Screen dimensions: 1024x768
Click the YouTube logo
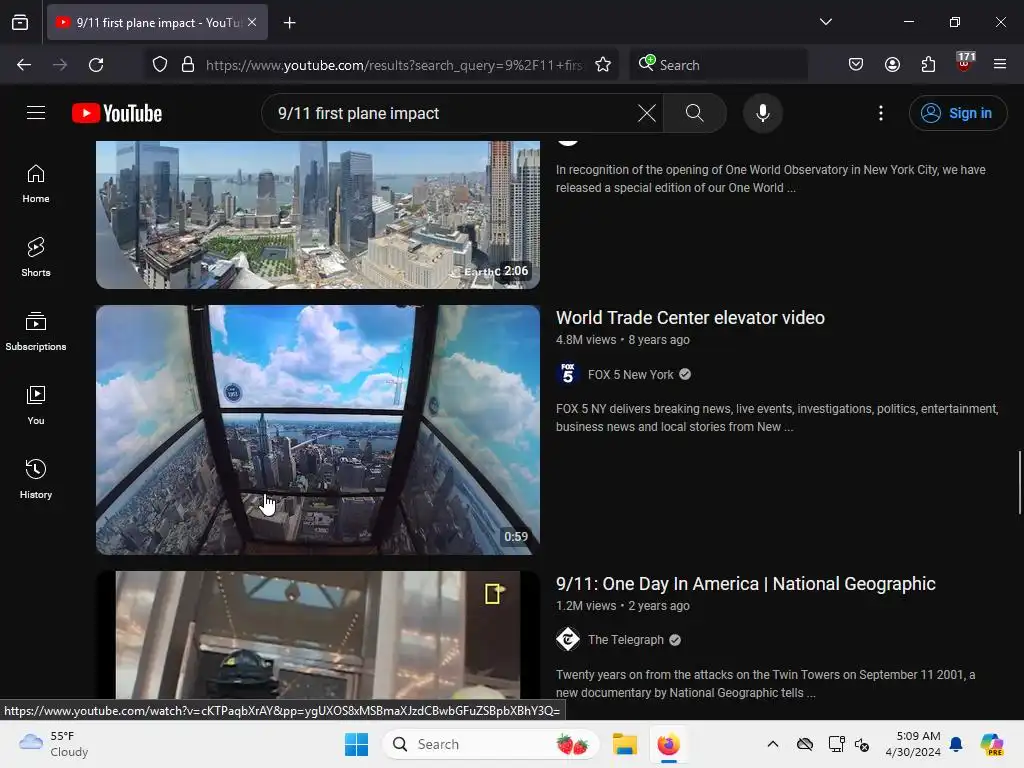(x=117, y=113)
